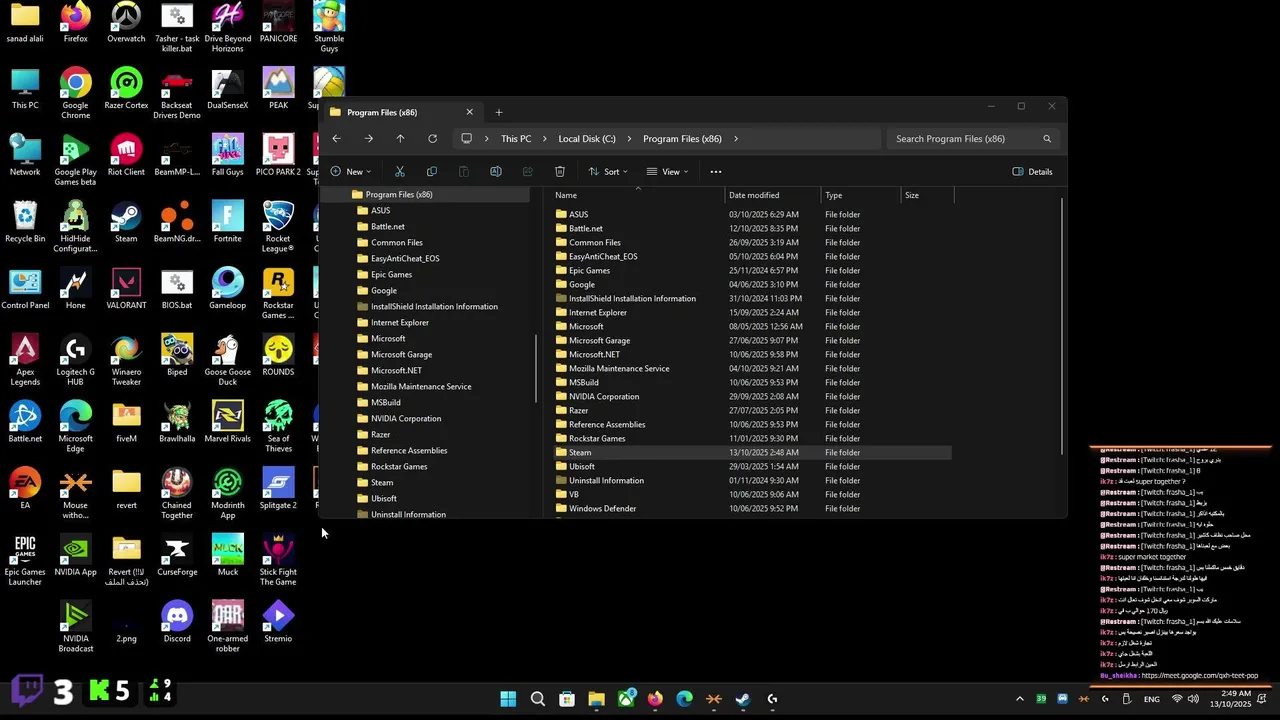Click the file list vertical scrollbar
Viewport: 1280px width, 720px height.
[x=1061, y=326]
